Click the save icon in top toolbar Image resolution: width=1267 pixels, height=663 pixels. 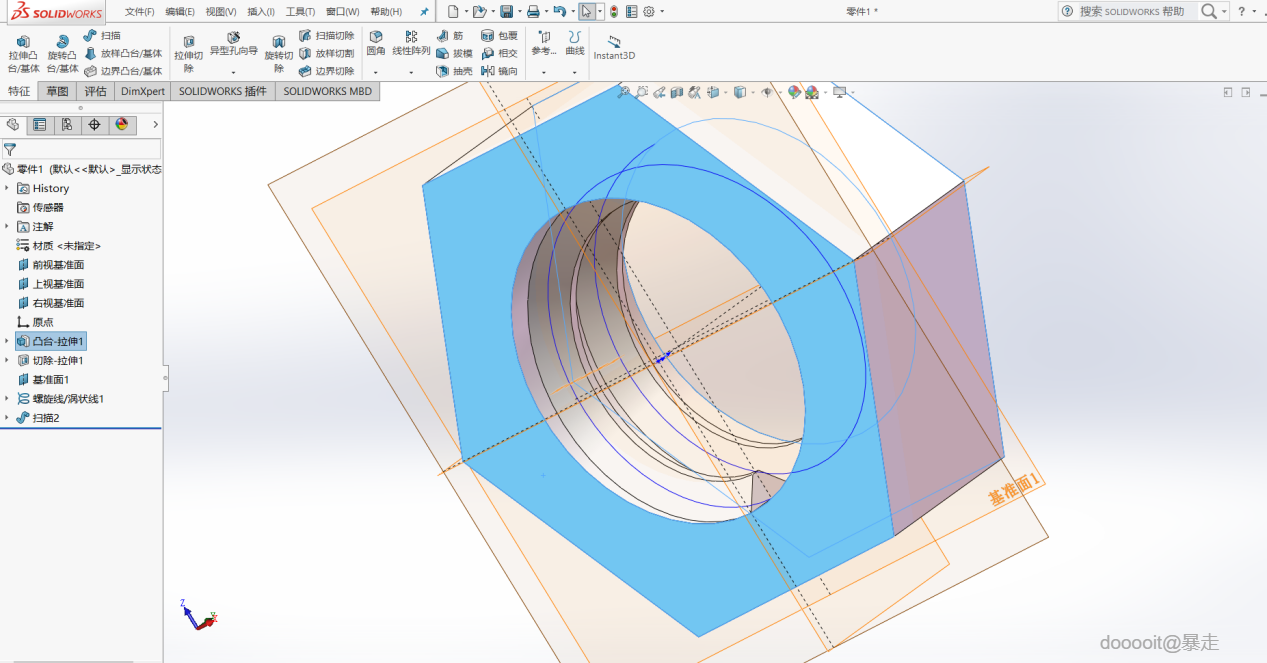click(x=506, y=12)
